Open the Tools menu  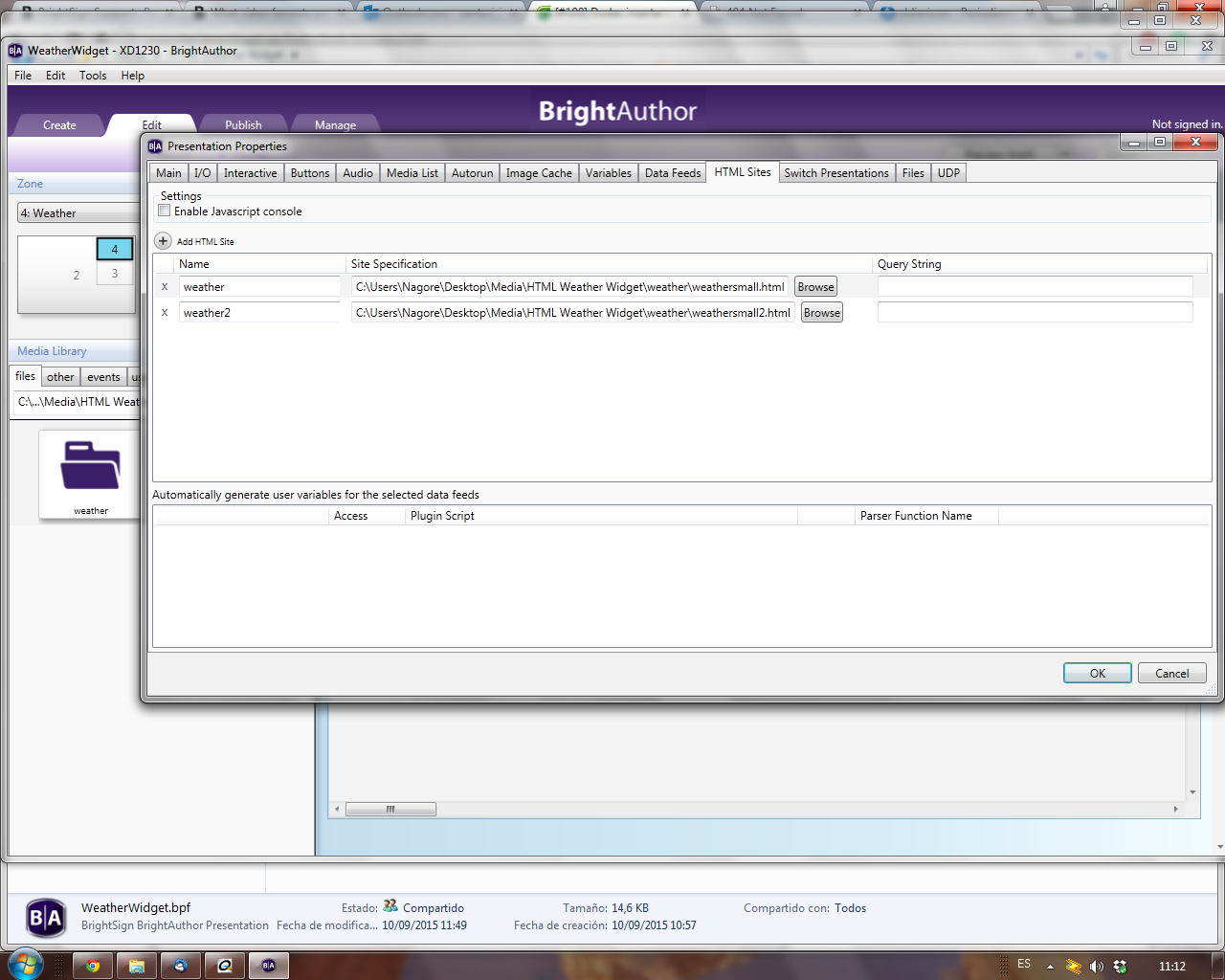tap(93, 76)
